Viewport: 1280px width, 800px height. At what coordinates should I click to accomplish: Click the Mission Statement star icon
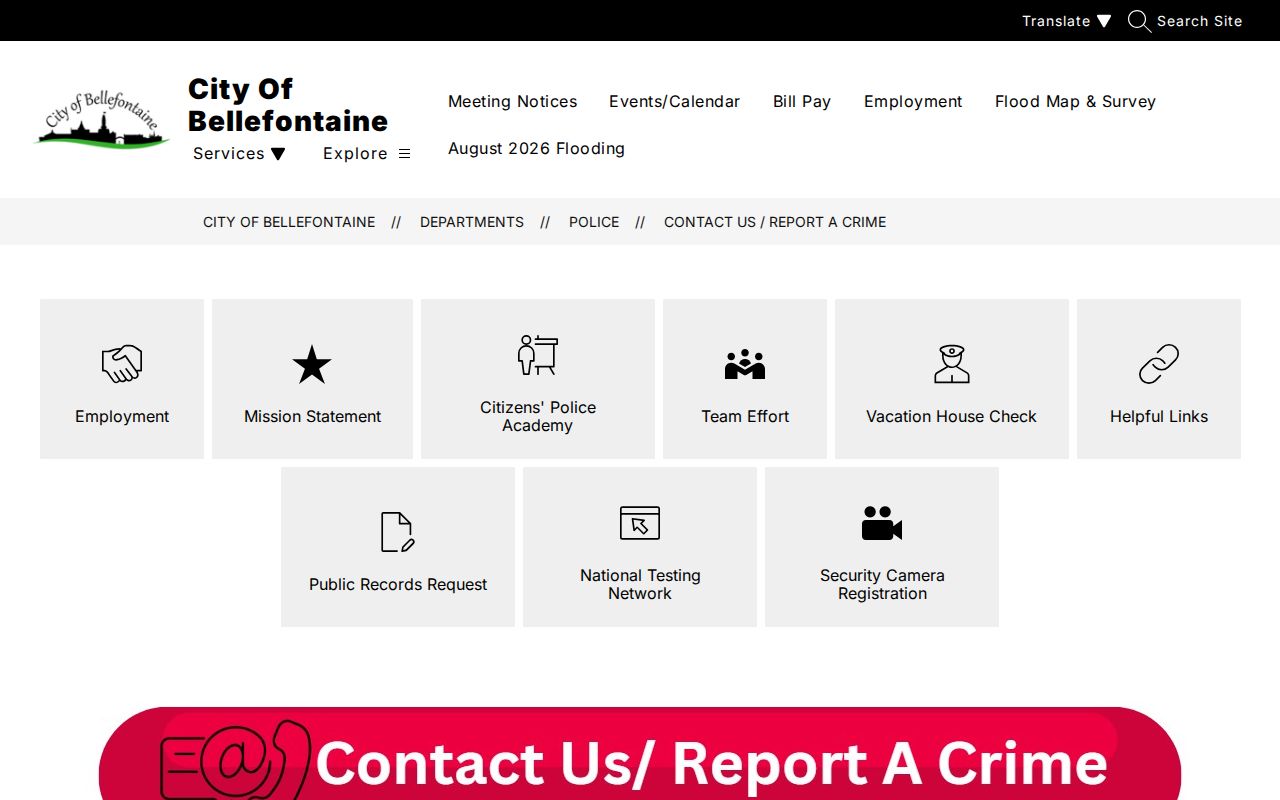click(x=312, y=365)
